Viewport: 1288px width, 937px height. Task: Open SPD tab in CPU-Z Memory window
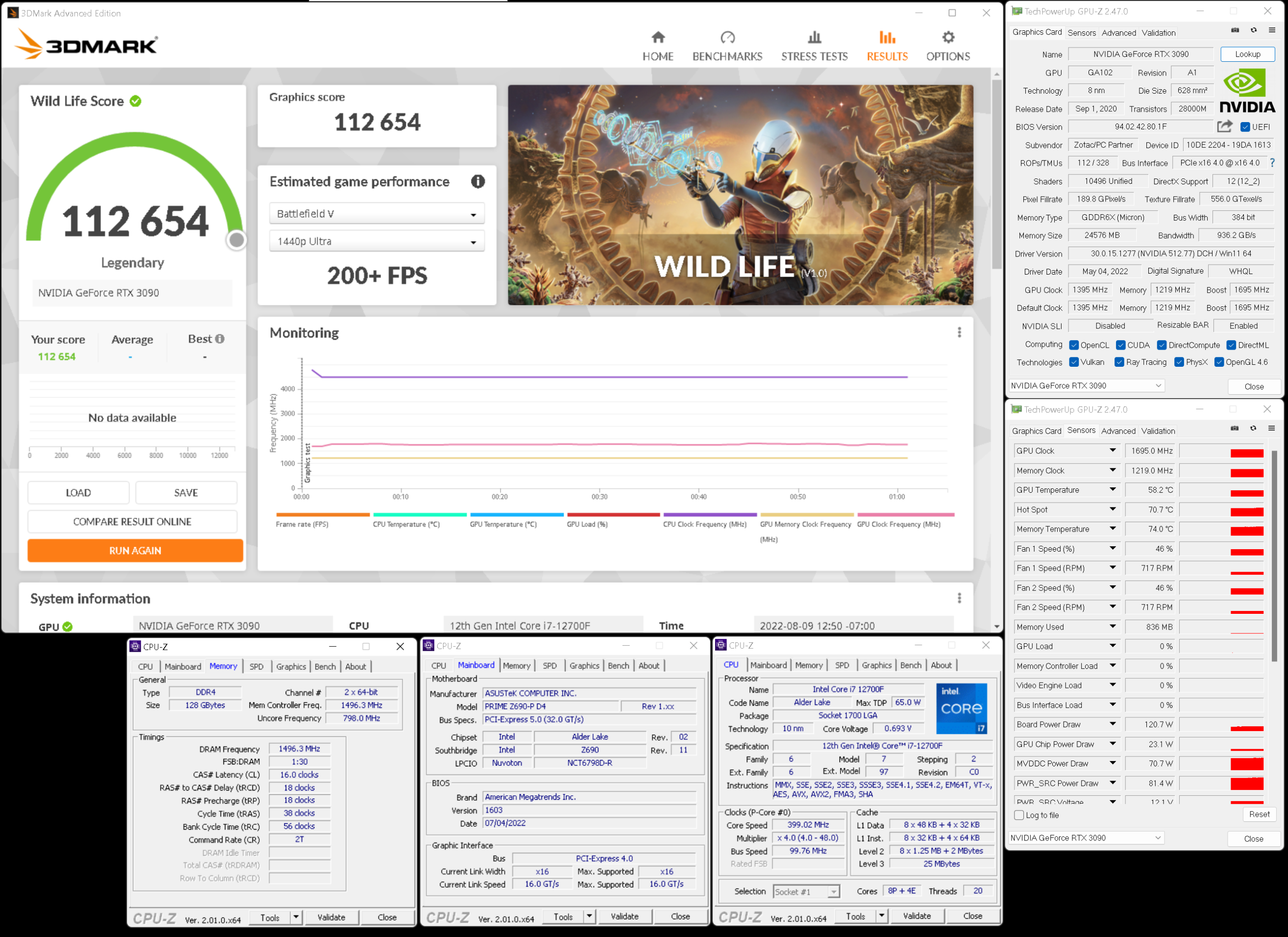click(256, 666)
